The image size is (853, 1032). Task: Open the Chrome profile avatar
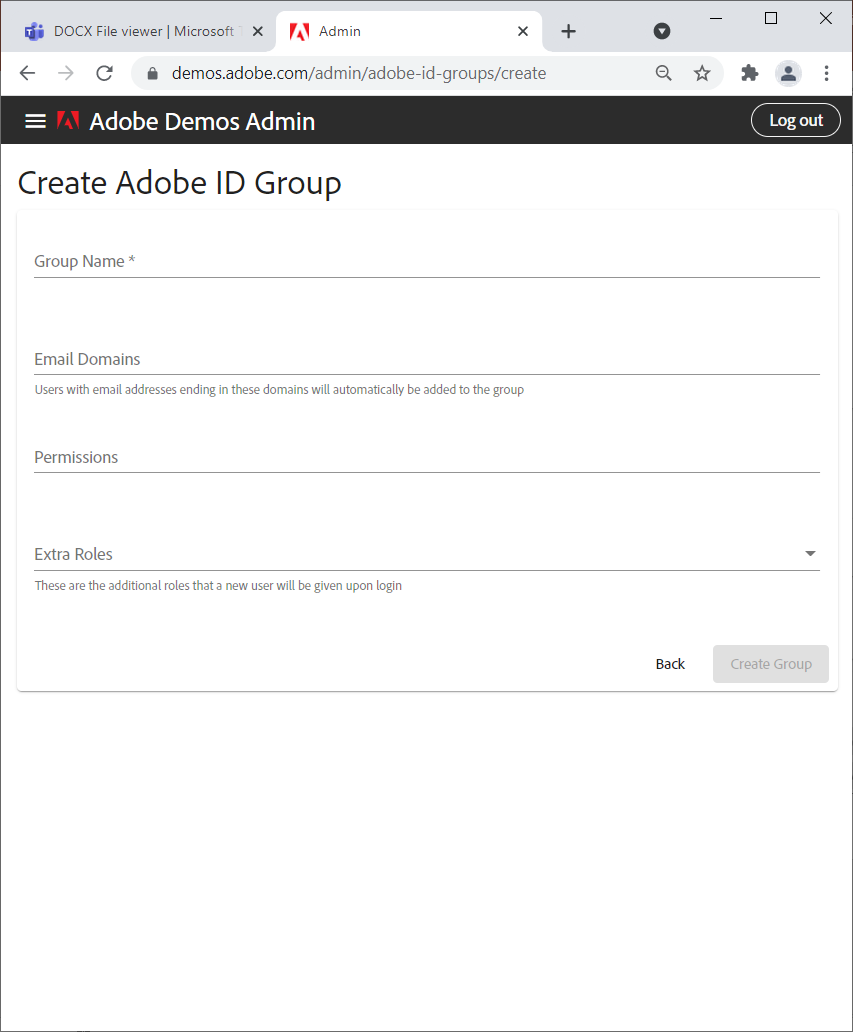click(788, 73)
